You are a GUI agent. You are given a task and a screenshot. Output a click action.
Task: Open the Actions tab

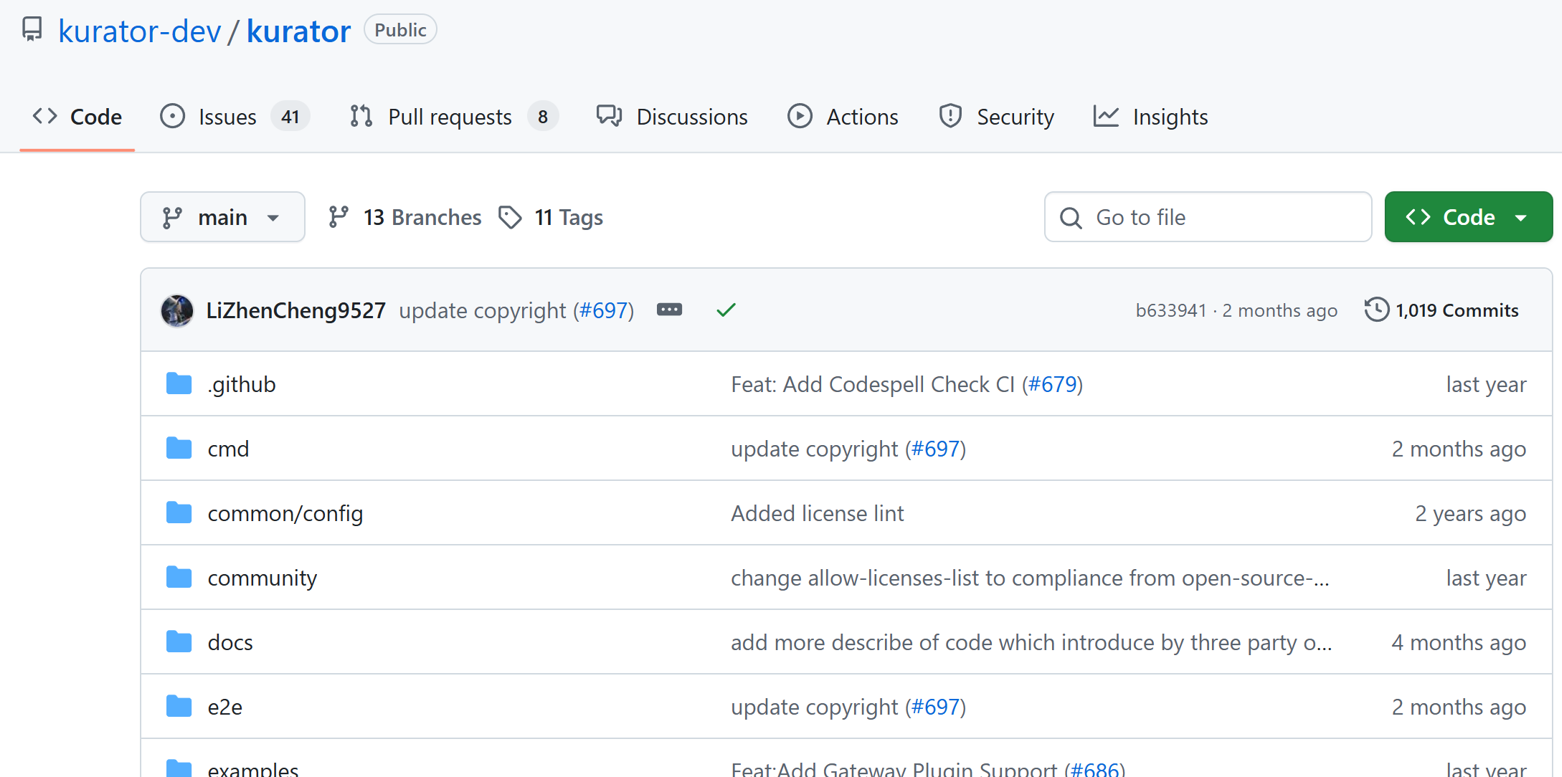[x=842, y=117]
